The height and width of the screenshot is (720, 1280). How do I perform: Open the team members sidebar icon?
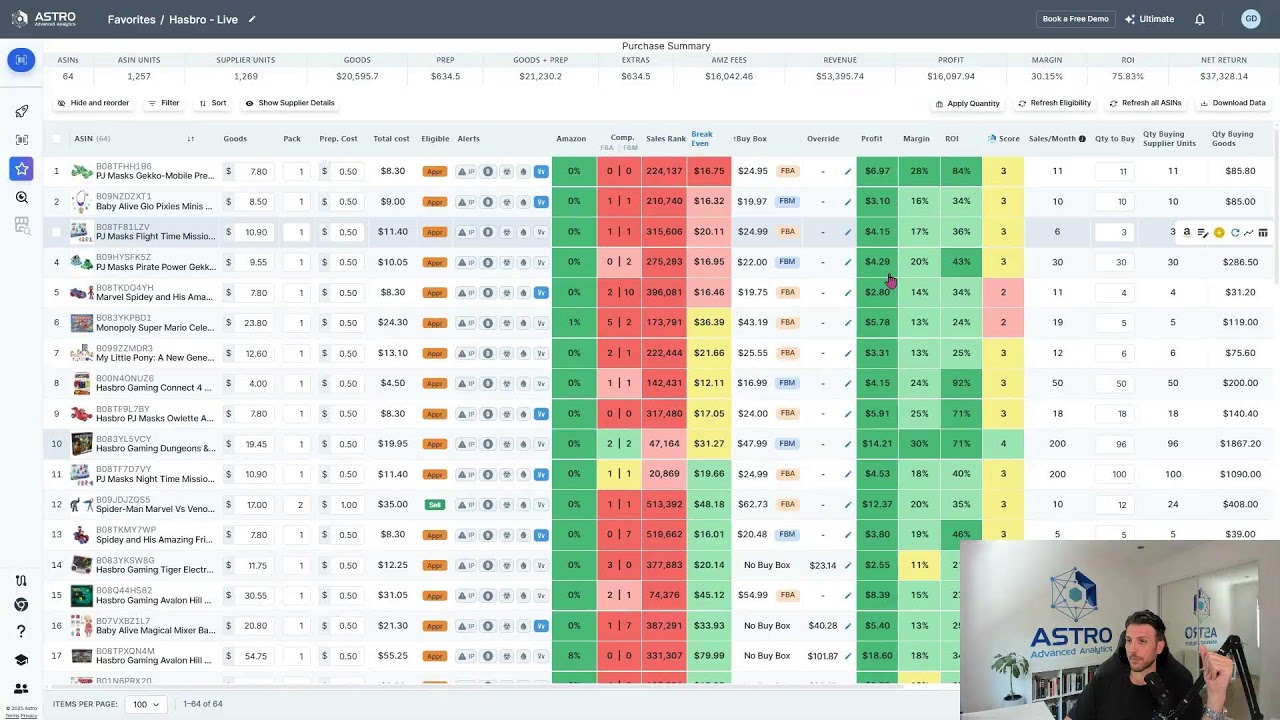click(x=21, y=689)
